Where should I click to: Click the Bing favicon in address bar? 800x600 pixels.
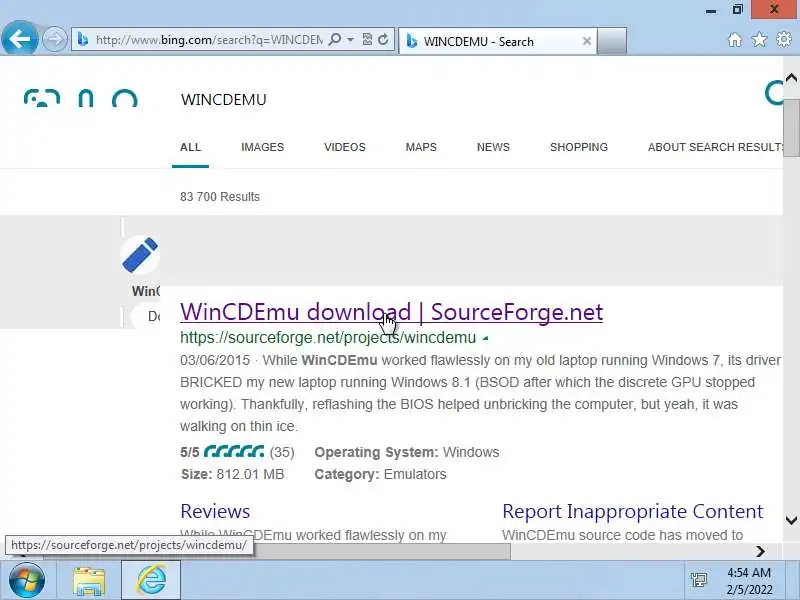click(x=83, y=39)
